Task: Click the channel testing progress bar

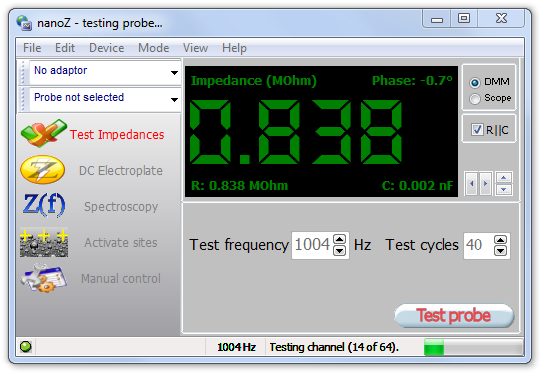Action: pos(474,348)
